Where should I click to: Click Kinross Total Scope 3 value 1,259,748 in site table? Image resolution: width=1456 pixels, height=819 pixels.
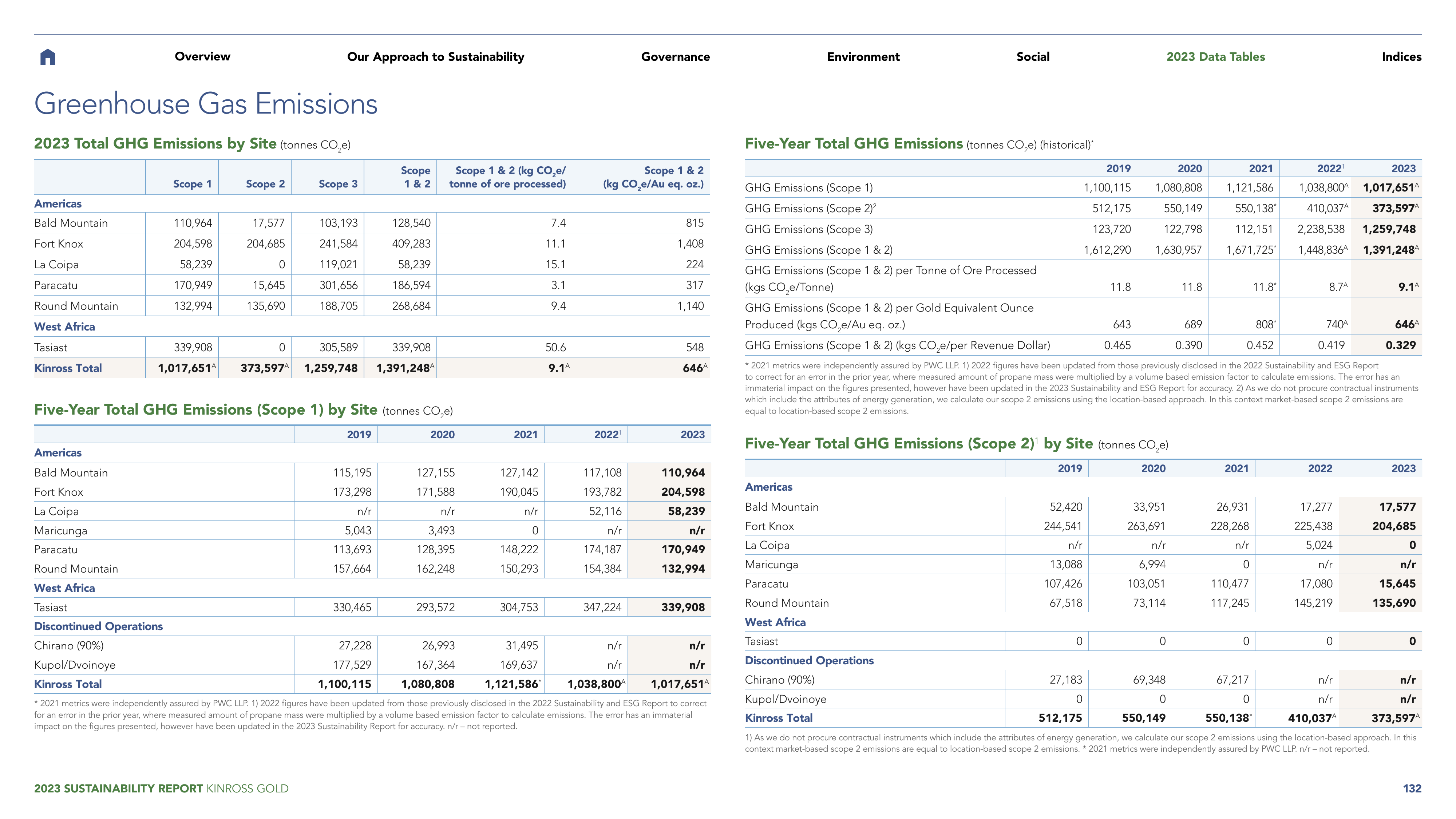tap(331, 368)
